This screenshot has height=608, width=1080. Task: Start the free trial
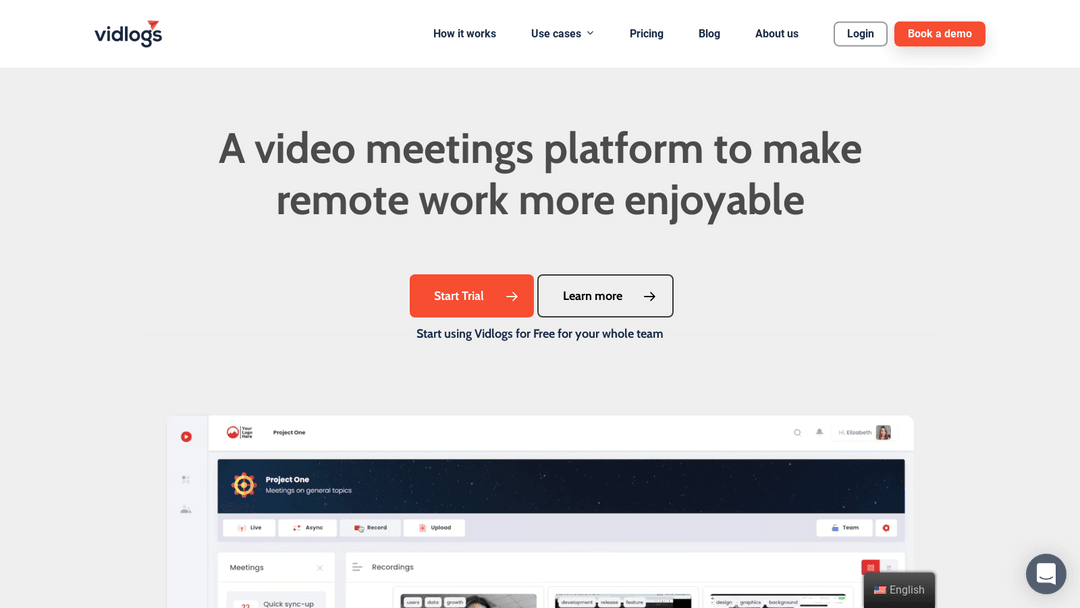(471, 296)
